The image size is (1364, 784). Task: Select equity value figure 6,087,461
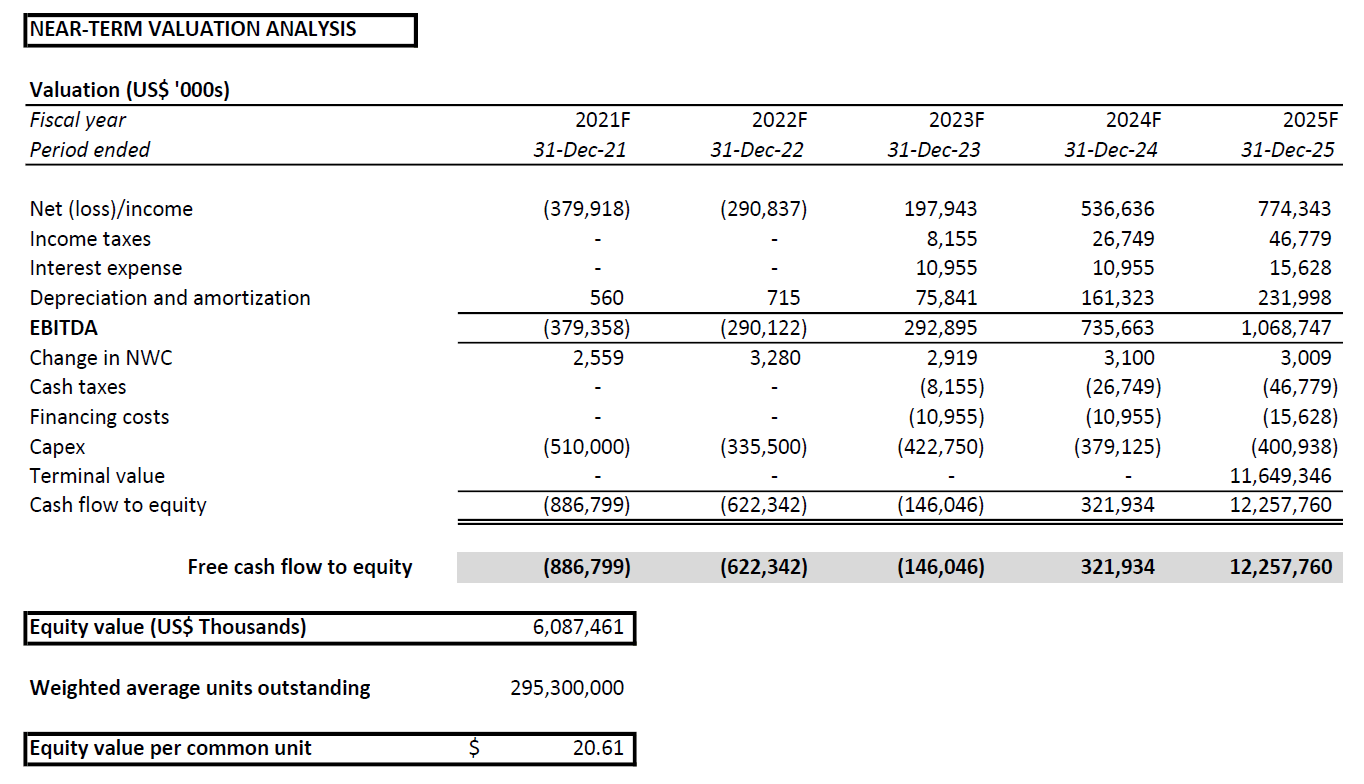click(x=578, y=627)
